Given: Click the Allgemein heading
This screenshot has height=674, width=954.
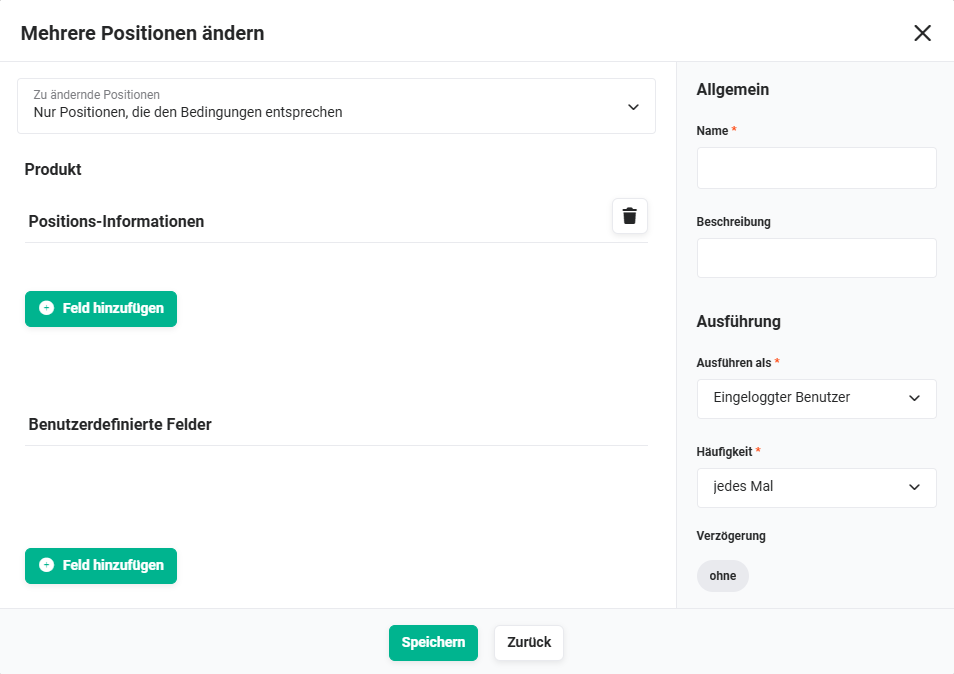Looking at the screenshot, I should [733, 89].
